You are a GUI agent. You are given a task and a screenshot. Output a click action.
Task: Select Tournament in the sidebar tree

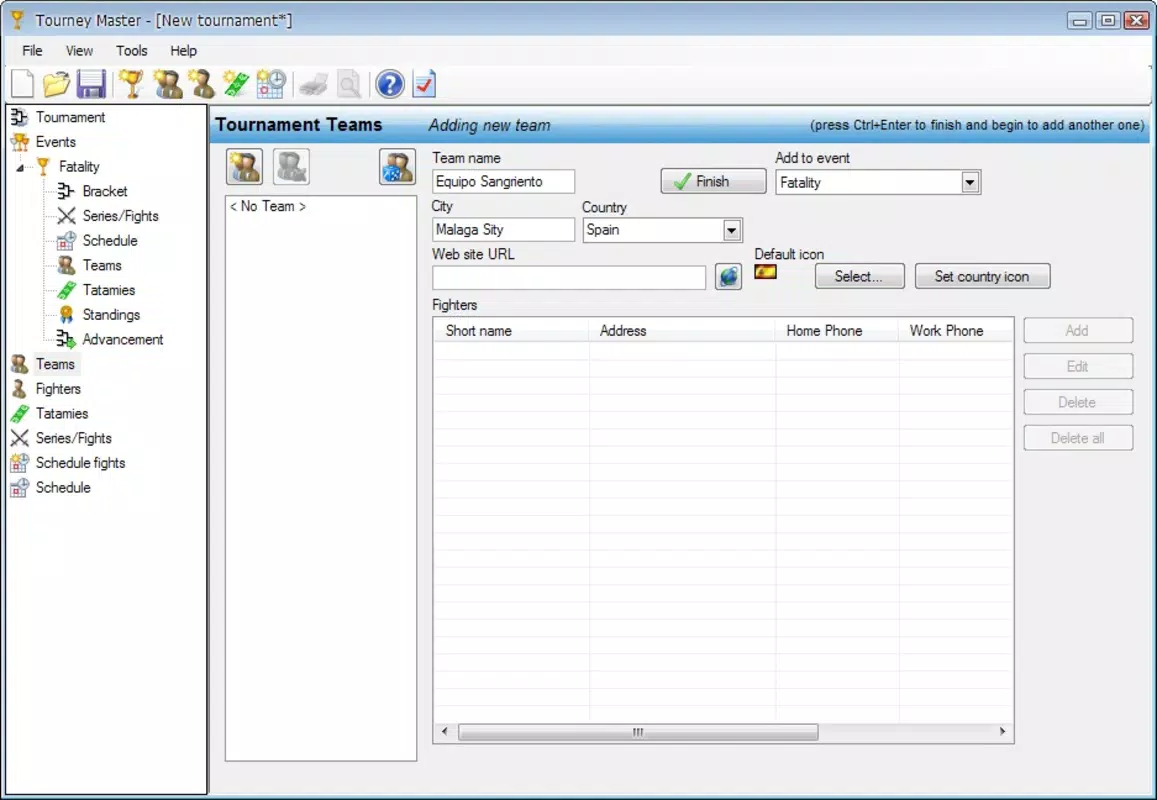point(70,117)
